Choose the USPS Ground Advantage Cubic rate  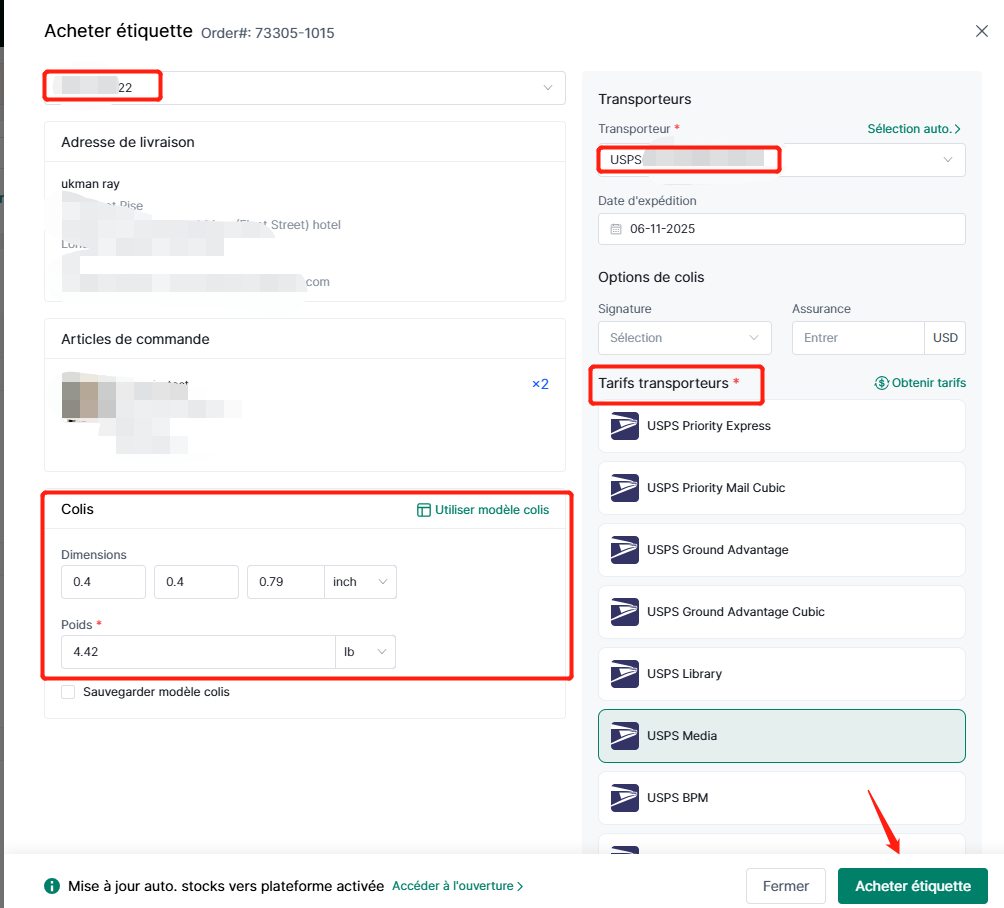781,612
